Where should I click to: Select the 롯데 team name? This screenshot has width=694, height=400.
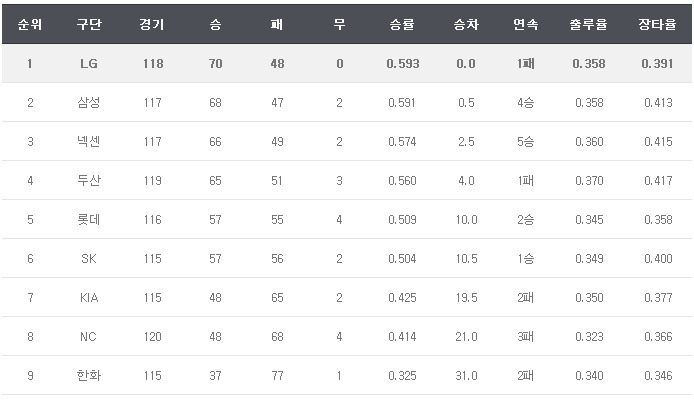(x=88, y=220)
